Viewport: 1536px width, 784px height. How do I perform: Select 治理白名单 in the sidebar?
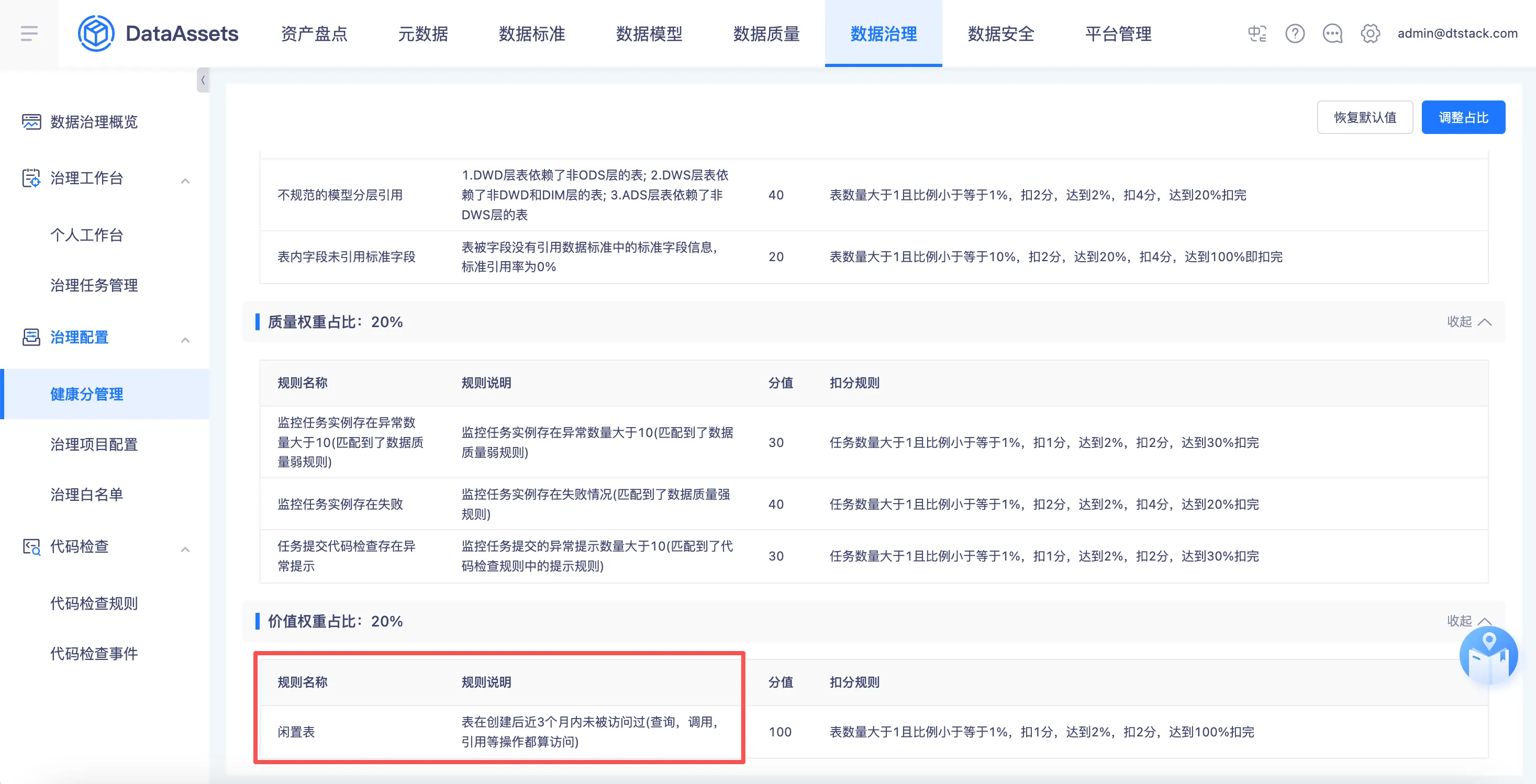click(86, 494)
